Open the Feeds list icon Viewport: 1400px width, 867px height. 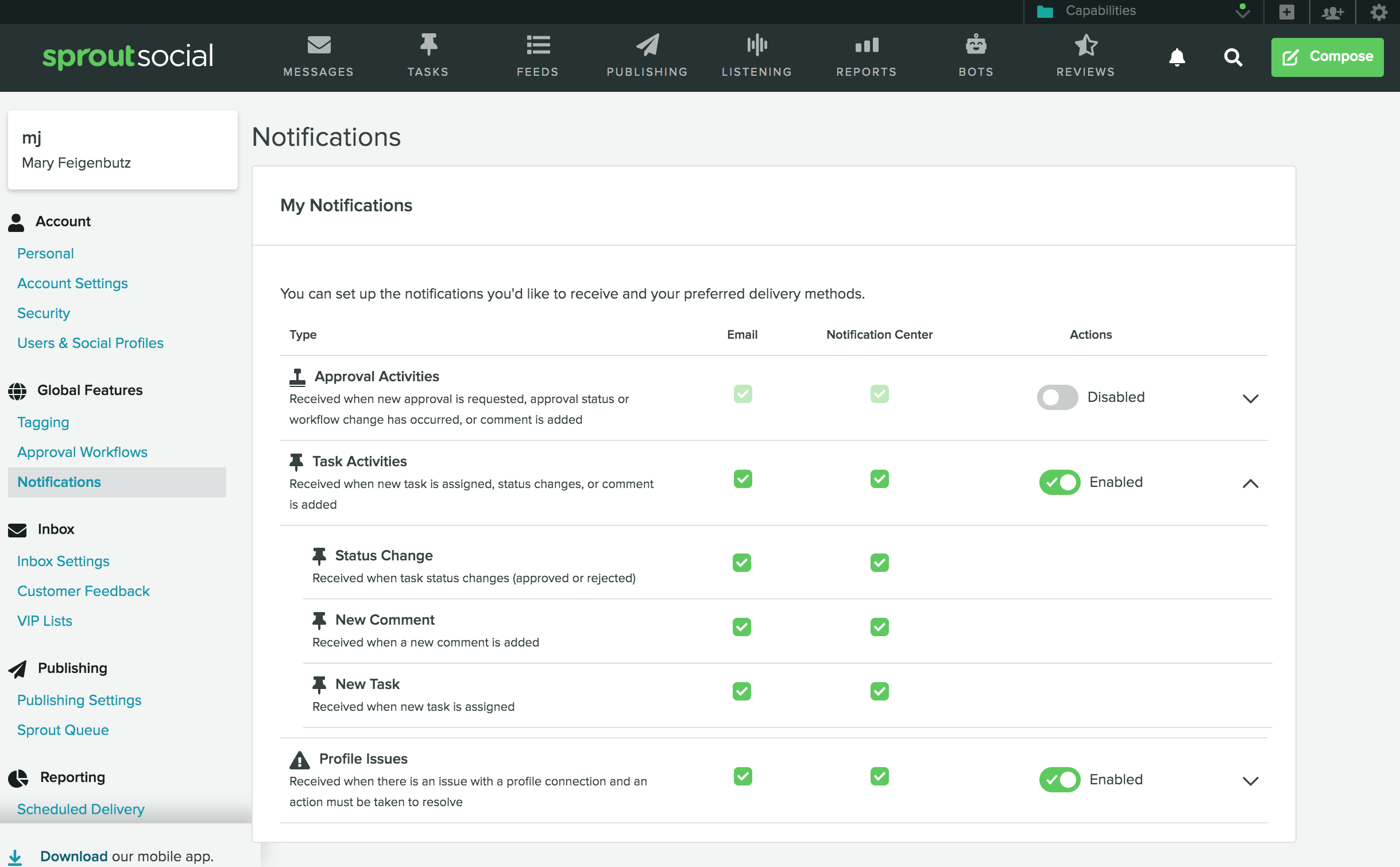coord(538,45)
